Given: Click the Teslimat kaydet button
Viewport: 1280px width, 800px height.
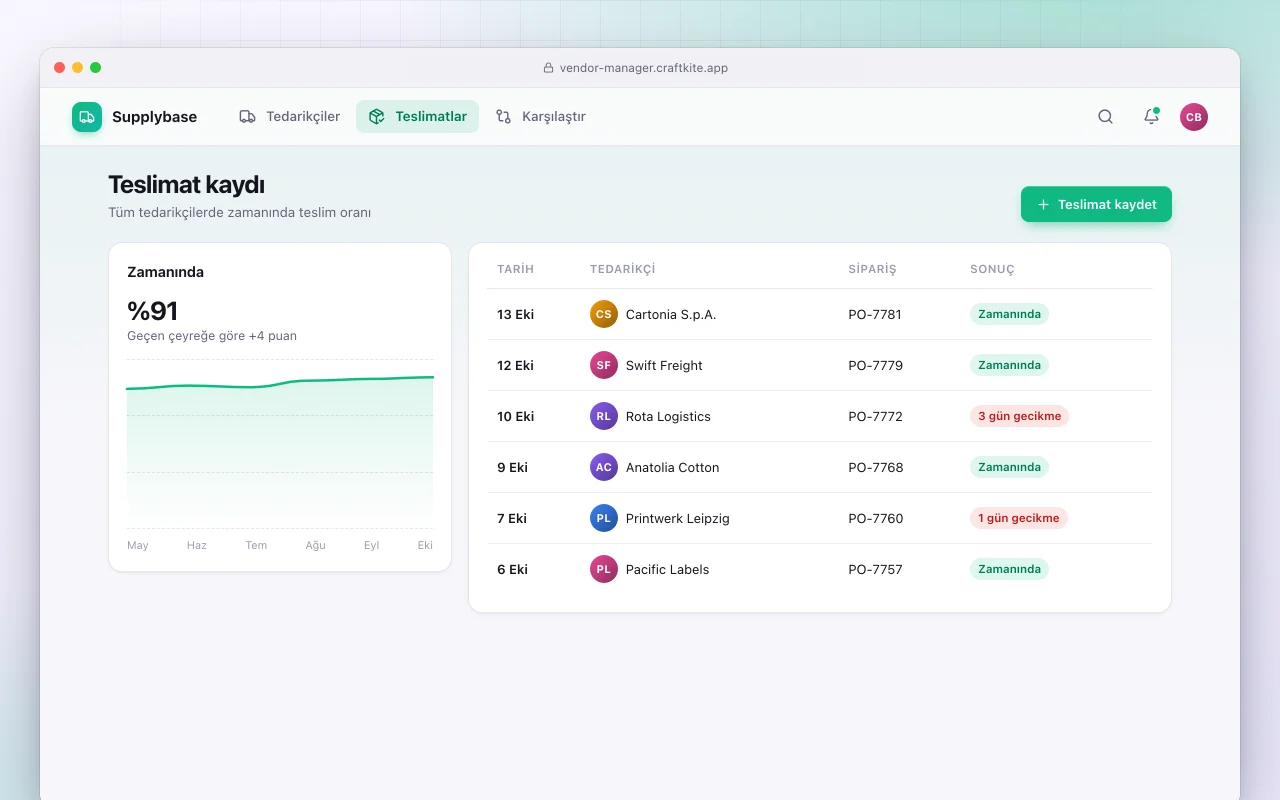Looking at the screenshot, I should [1096, 204].
